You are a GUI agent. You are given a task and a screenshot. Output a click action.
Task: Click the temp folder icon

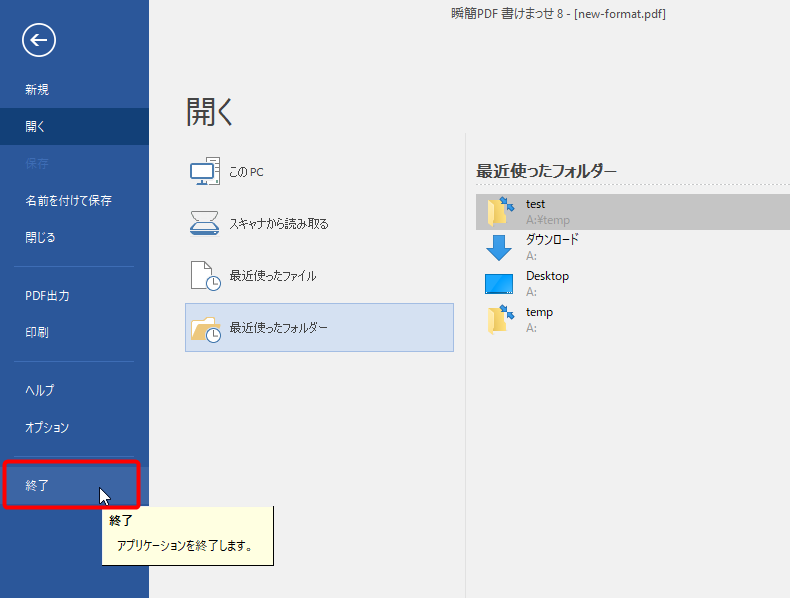tap(500, 319)
